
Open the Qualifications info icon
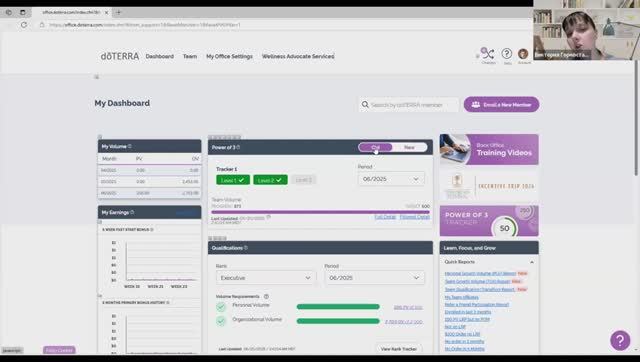click(x=246, y=248)
